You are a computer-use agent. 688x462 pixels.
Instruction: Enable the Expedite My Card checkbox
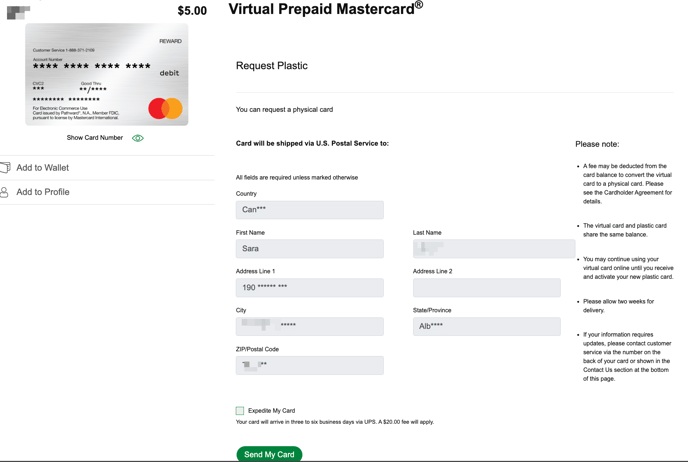point(240,411)
